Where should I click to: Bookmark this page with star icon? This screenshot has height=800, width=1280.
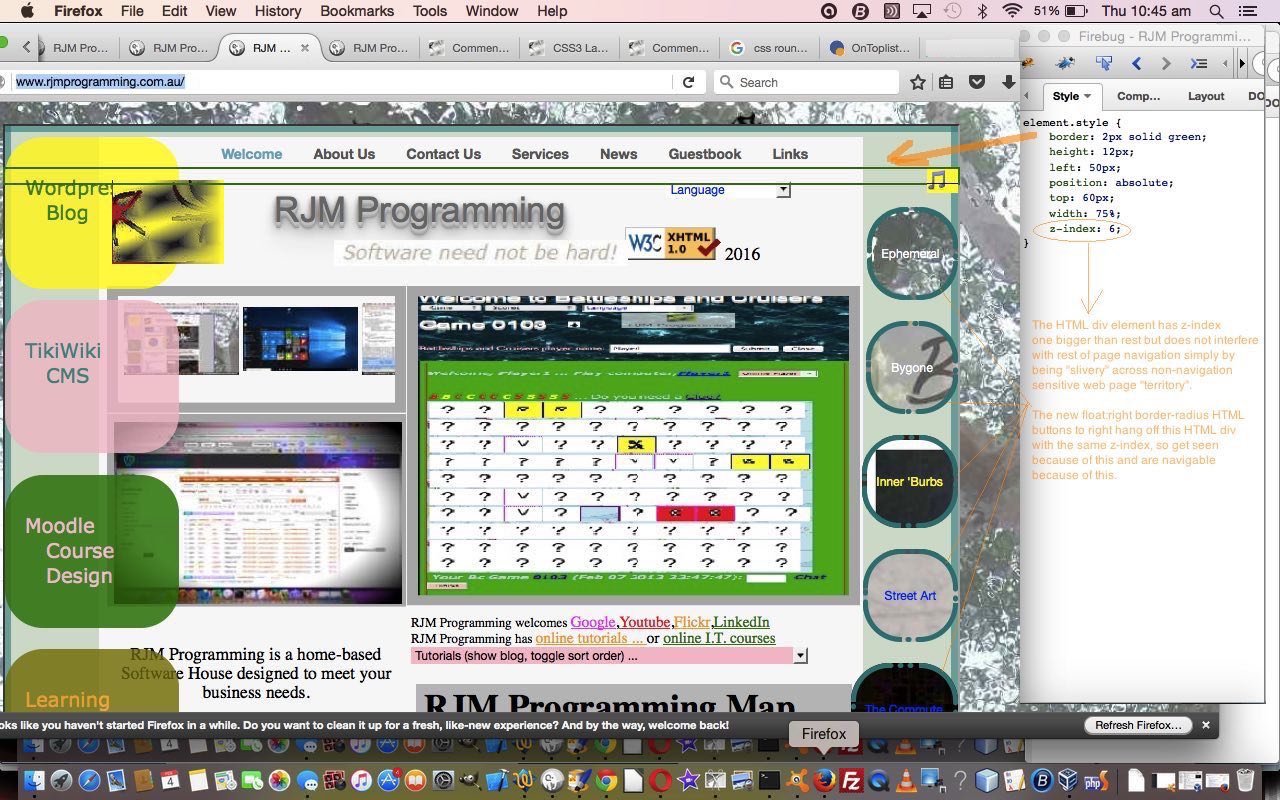click(917, 82)
